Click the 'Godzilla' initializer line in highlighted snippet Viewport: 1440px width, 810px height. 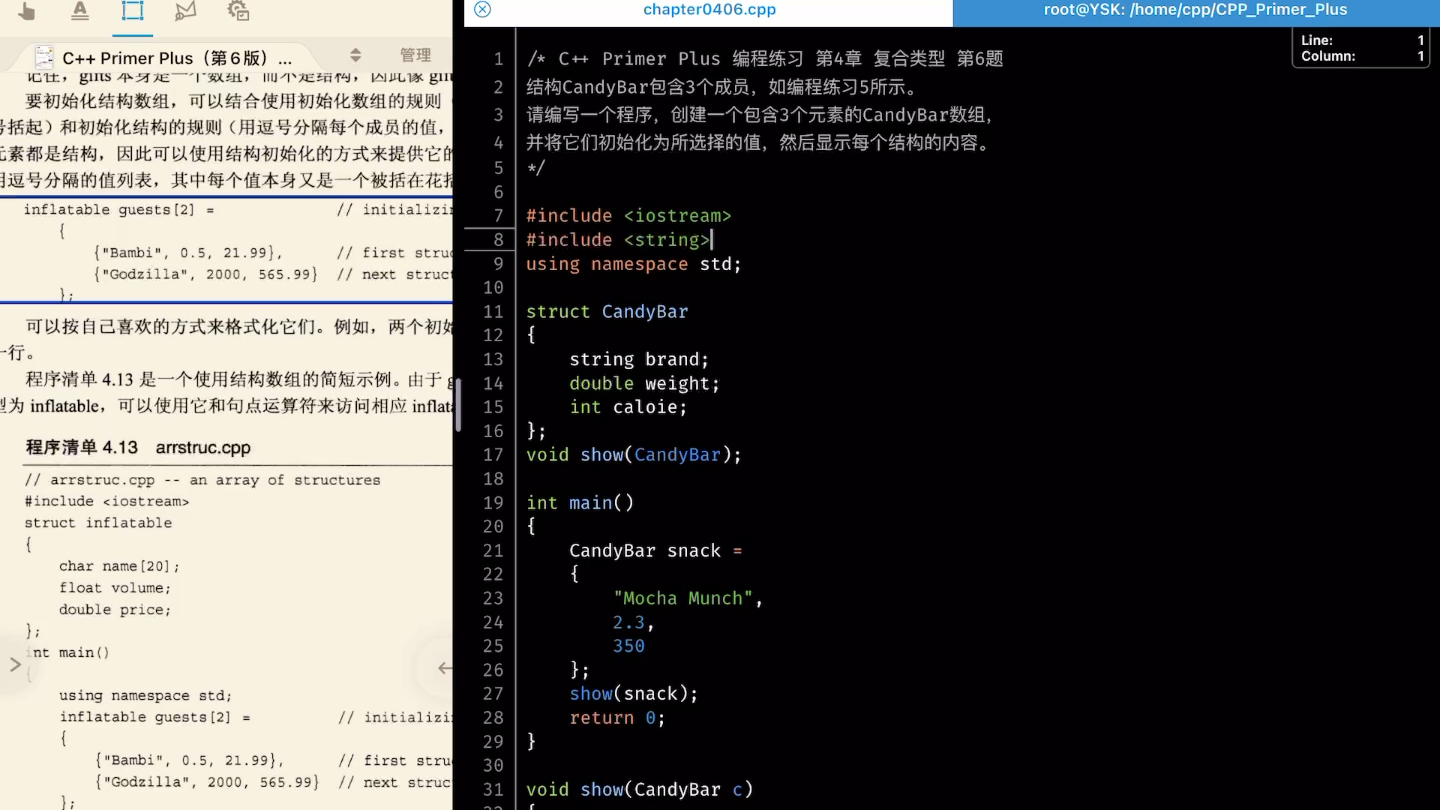click(x=206, y=274)
